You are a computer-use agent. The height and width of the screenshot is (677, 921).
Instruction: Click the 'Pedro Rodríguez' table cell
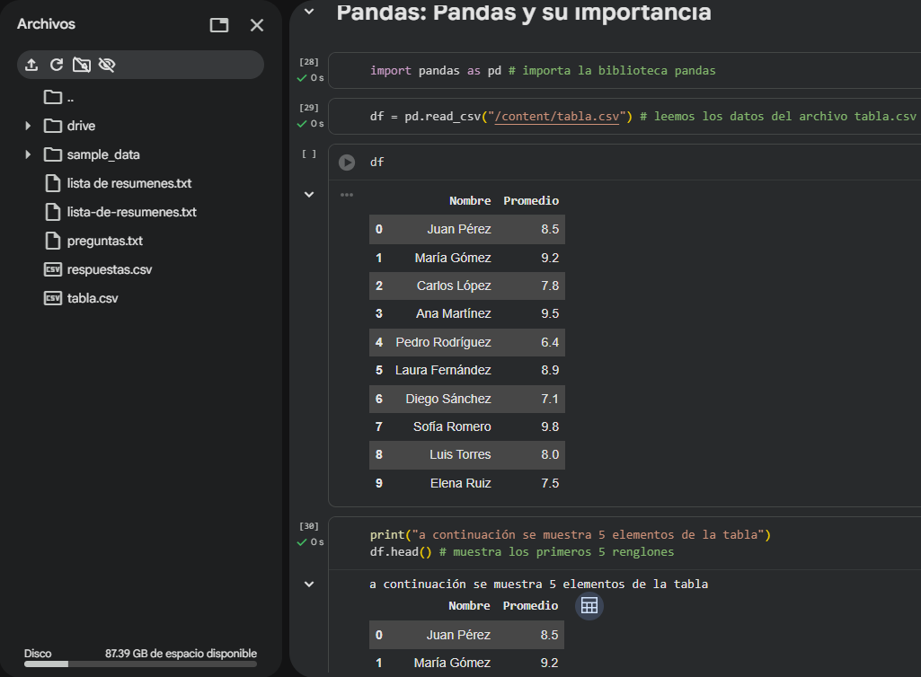[x=443, y=342]
